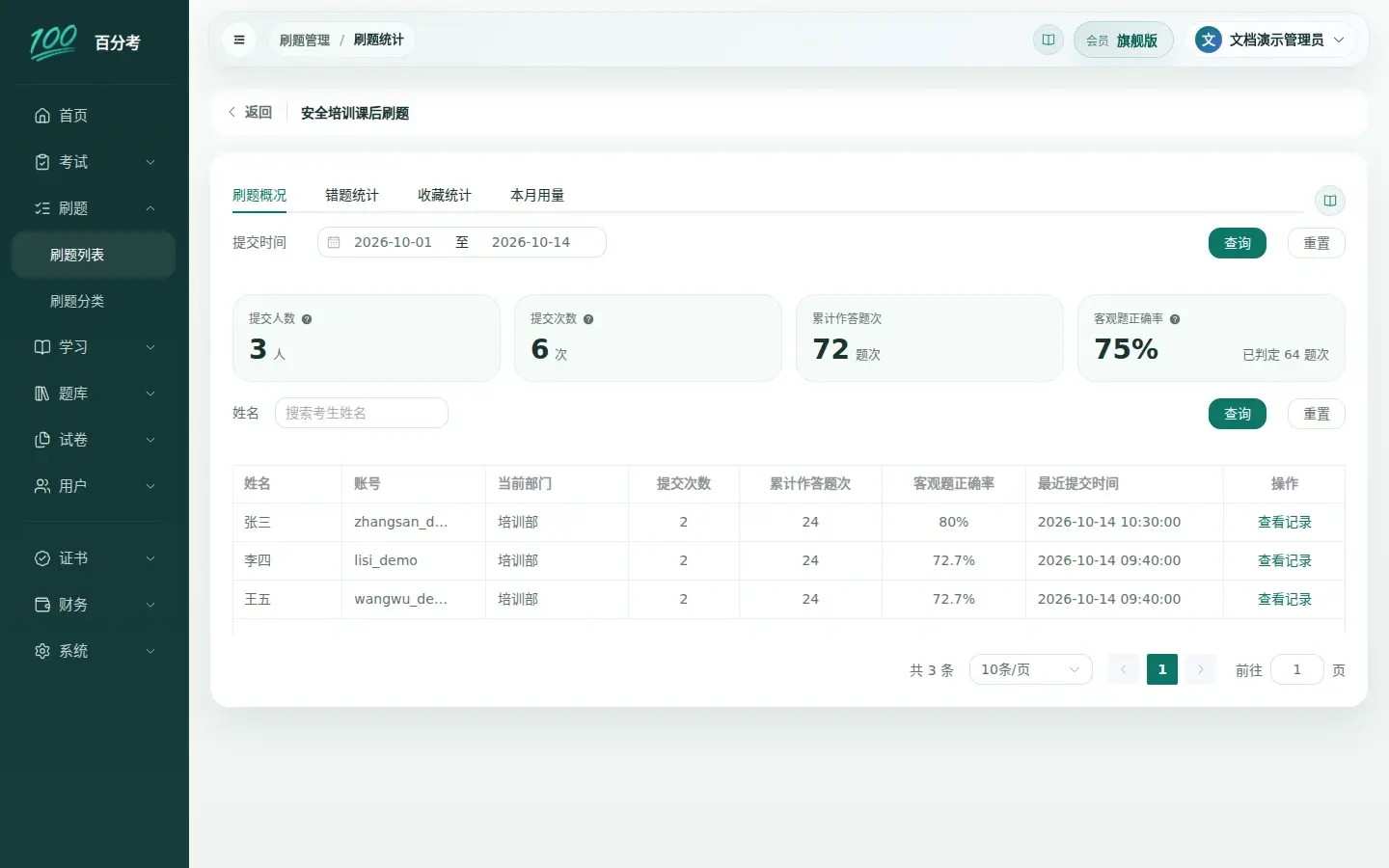Click the blue 文 user avatar
The height and width of the screenshot is (868, 1389).
(x=1209, y=41)
